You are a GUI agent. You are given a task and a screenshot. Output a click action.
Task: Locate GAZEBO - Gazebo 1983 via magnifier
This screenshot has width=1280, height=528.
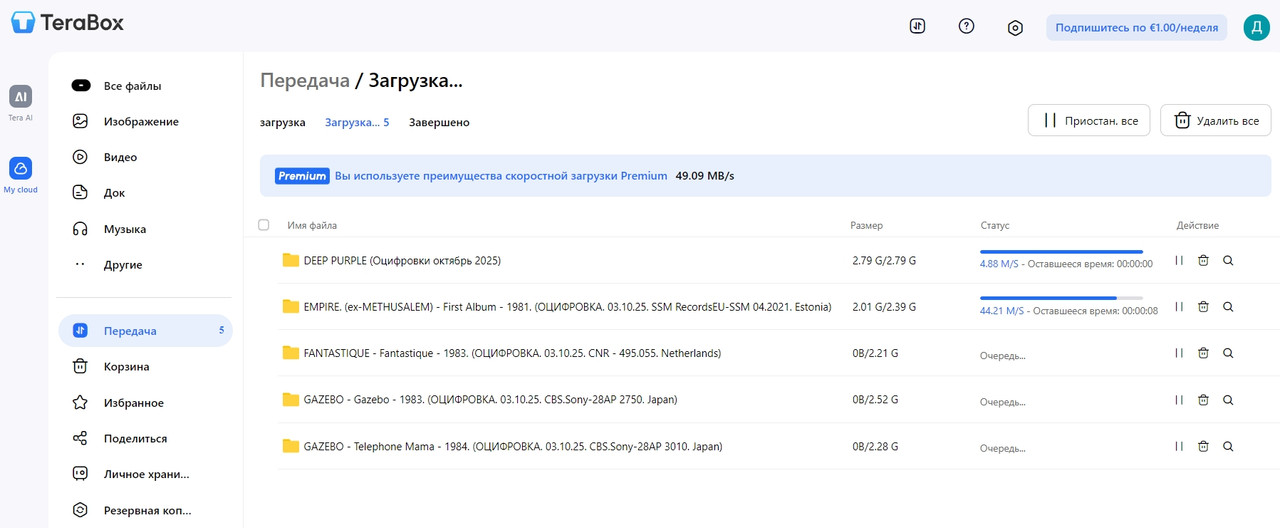coord(1228,400)
